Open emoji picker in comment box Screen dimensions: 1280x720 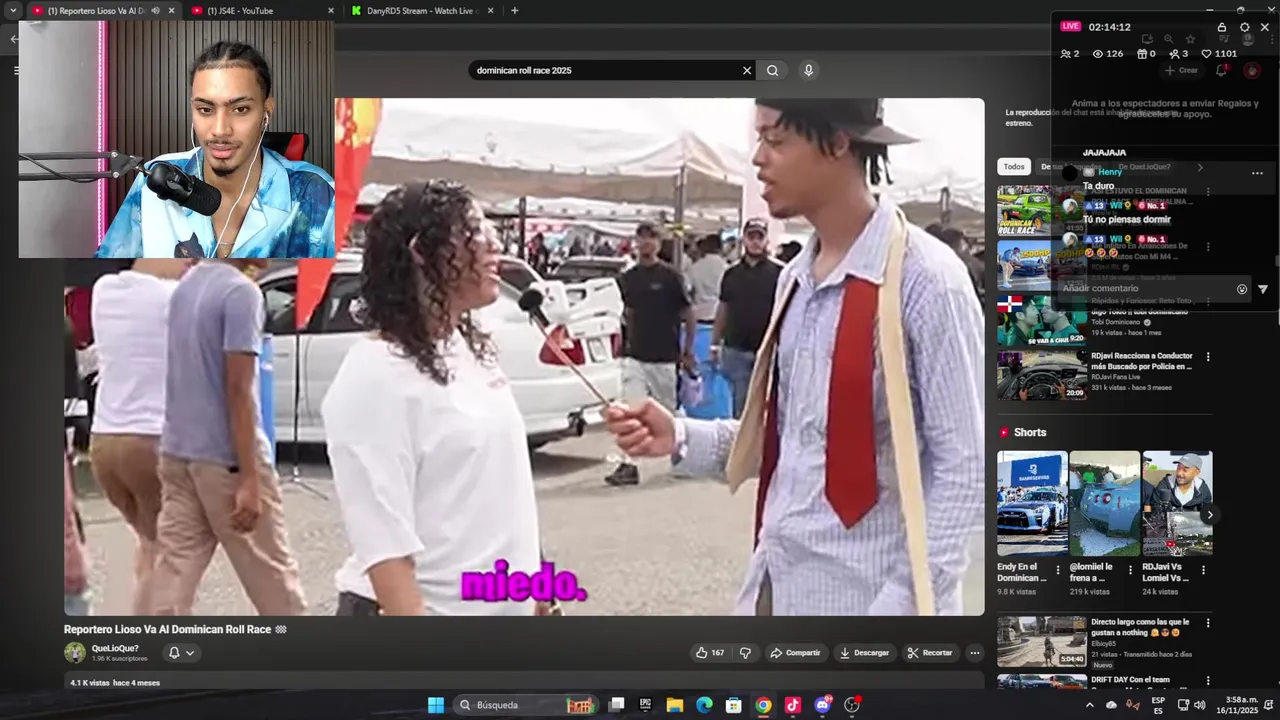(1242, 289)
